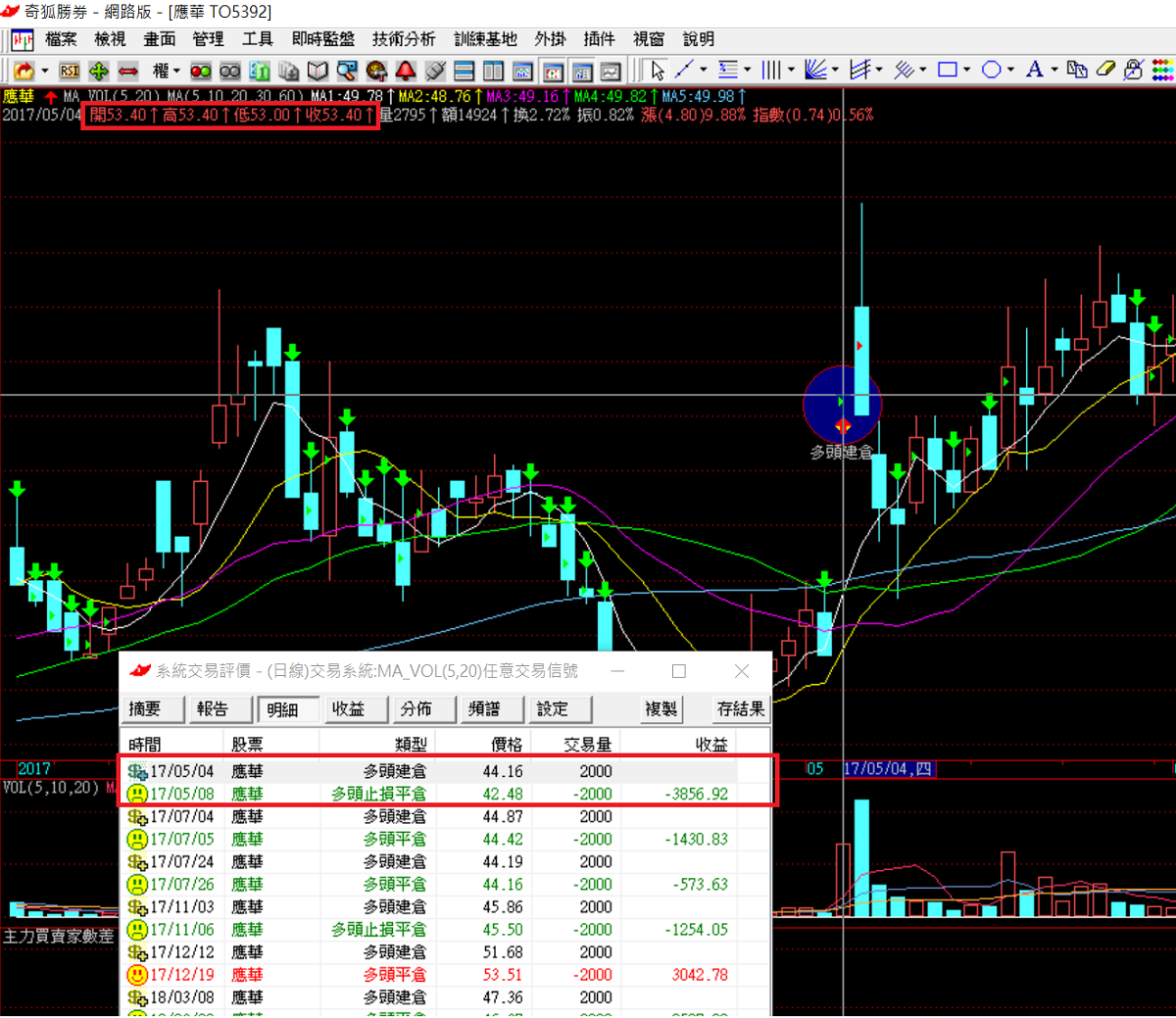Click the red alarm bell icon
The height and width of the screenshot is (1018, 1176).
point(406,71)
